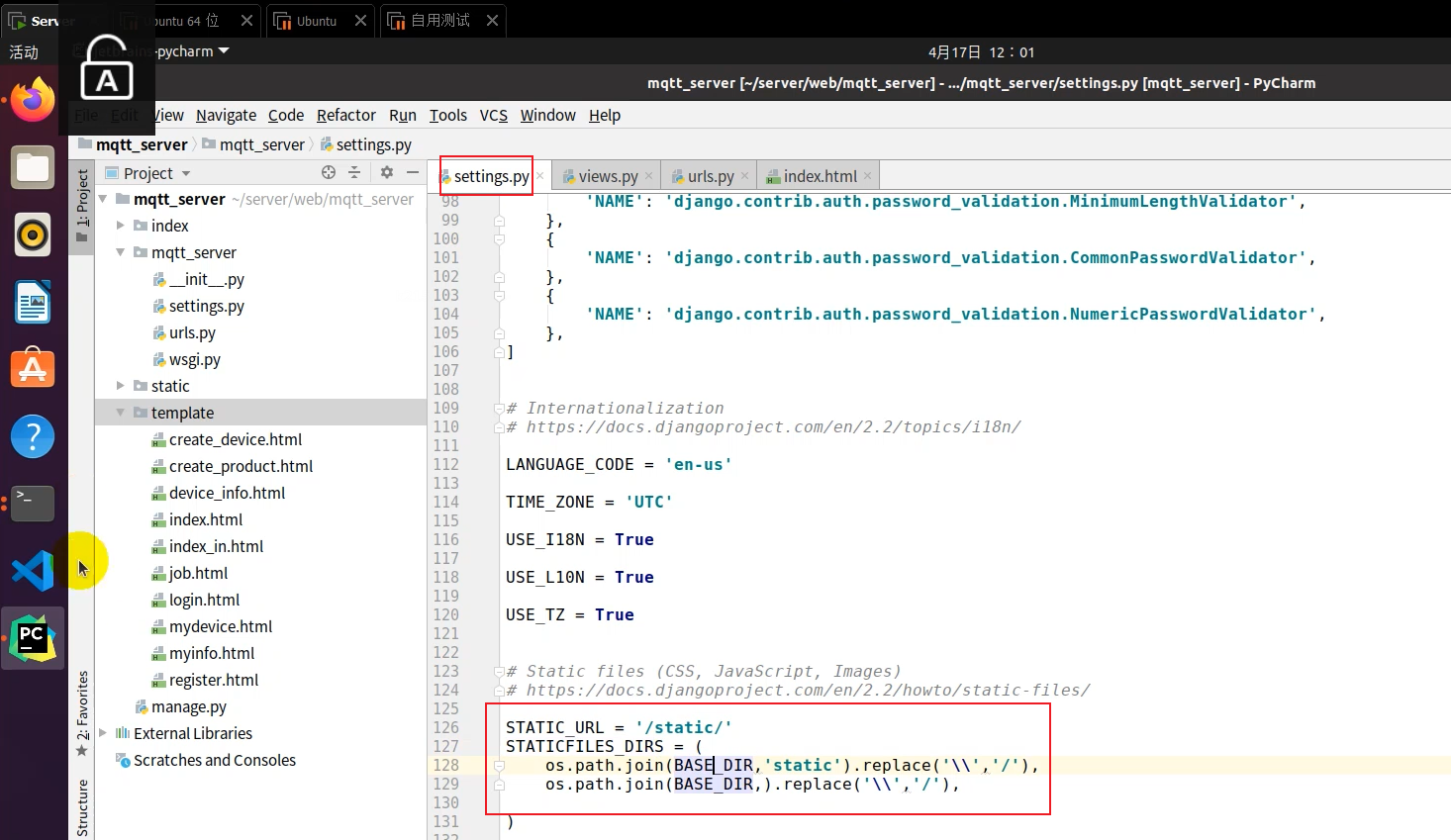Click line number 128 in gutter
1451x840 pixels.
pos(446,765)
